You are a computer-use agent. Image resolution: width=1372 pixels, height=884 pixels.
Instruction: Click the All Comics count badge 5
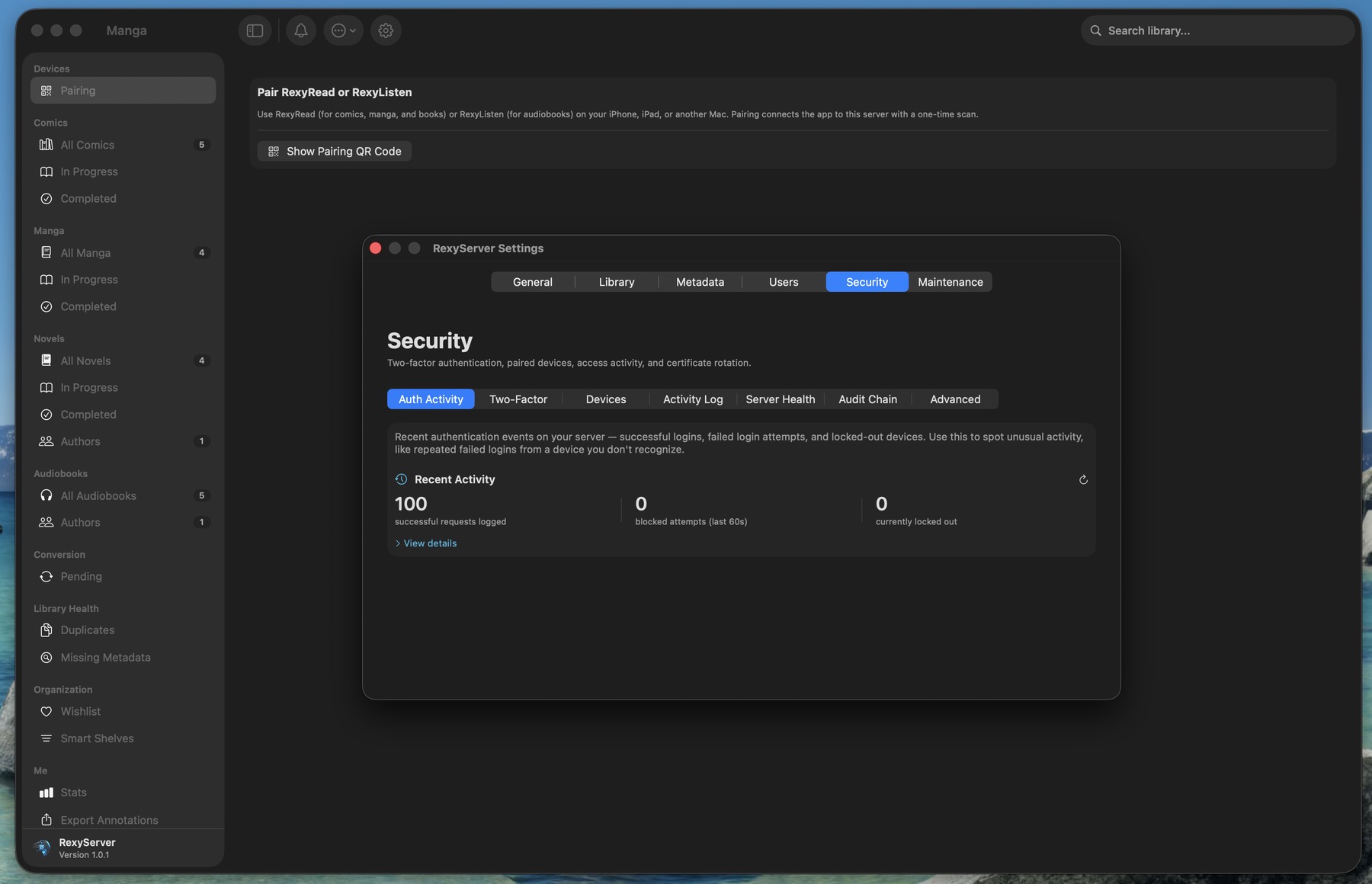click(201, 145)
